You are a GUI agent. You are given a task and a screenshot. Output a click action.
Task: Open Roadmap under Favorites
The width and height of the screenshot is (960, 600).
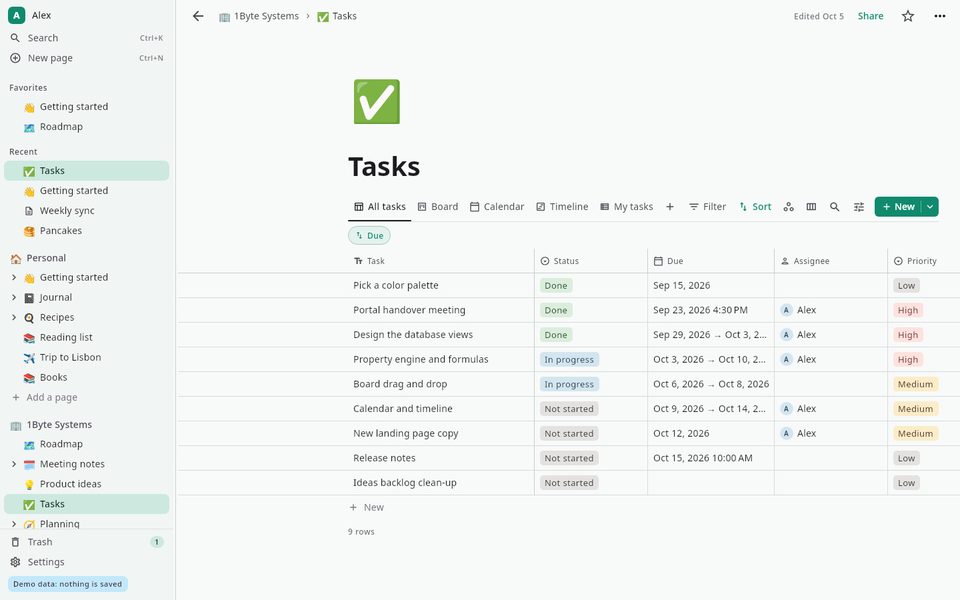86,127
